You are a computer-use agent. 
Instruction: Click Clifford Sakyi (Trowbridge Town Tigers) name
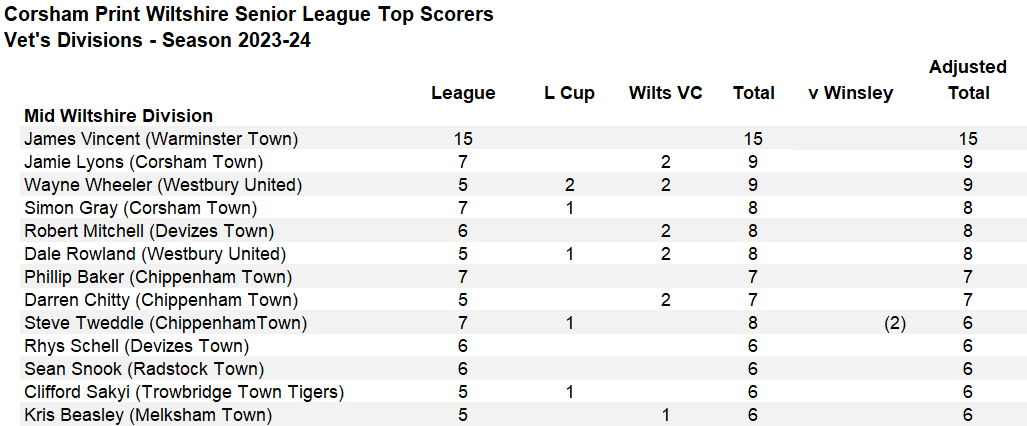click(184, 392)
